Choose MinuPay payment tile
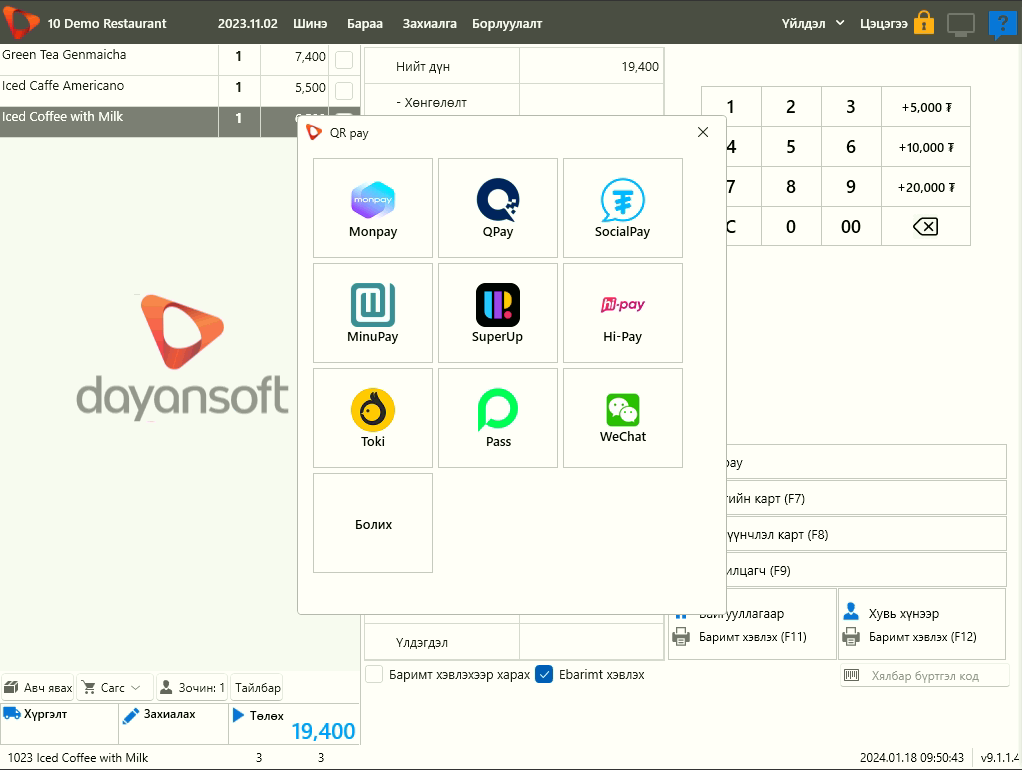 tap(373, 313)
